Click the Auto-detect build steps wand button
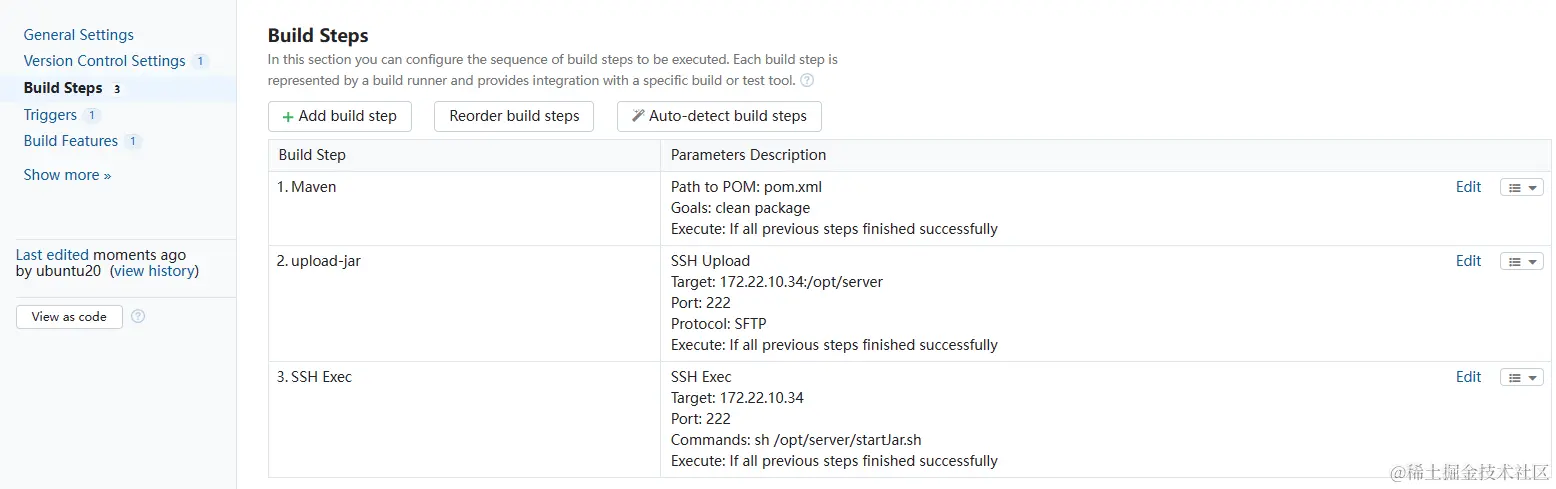This screenshot has width=1556, height=489. point(719,116)
